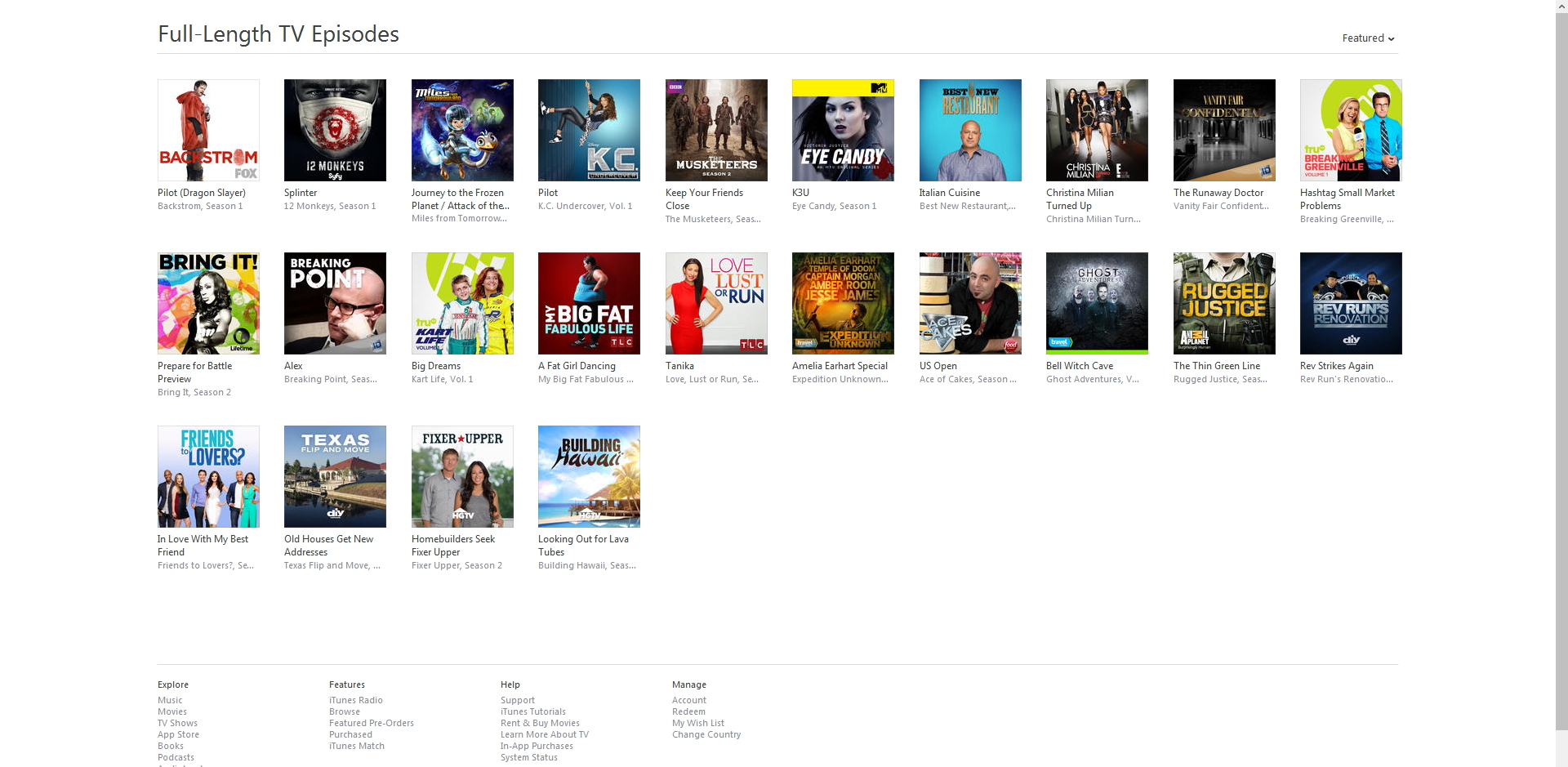This screenshot has height=767, width=1568.
Task: Click the K.C. Undercover poster
Action: (589, 130)
